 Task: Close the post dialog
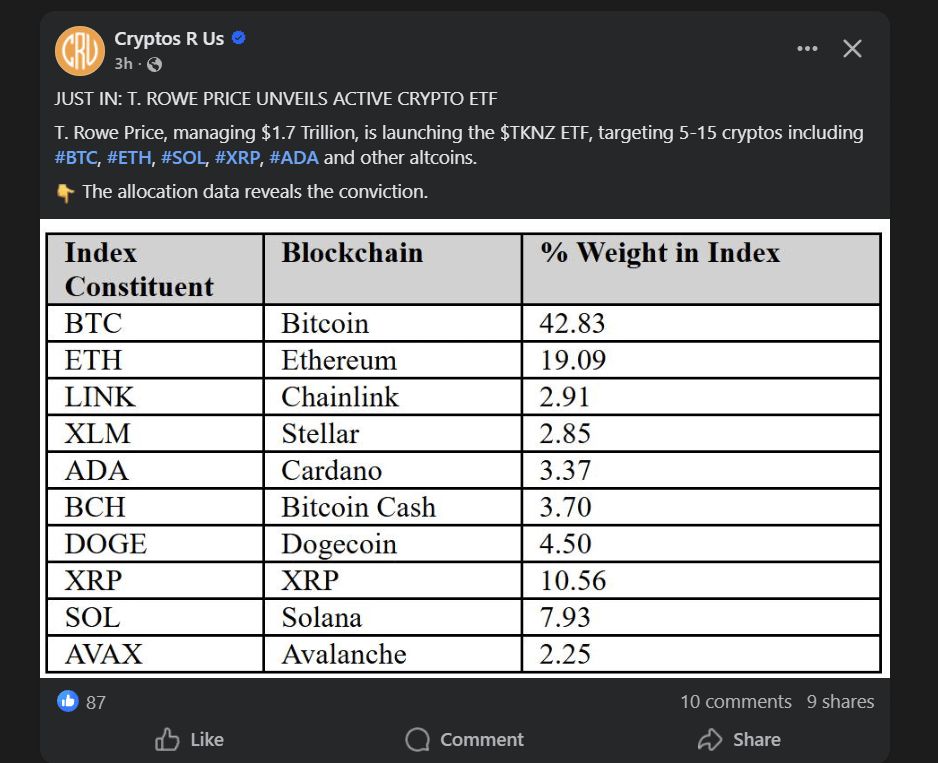pos(852,49)
